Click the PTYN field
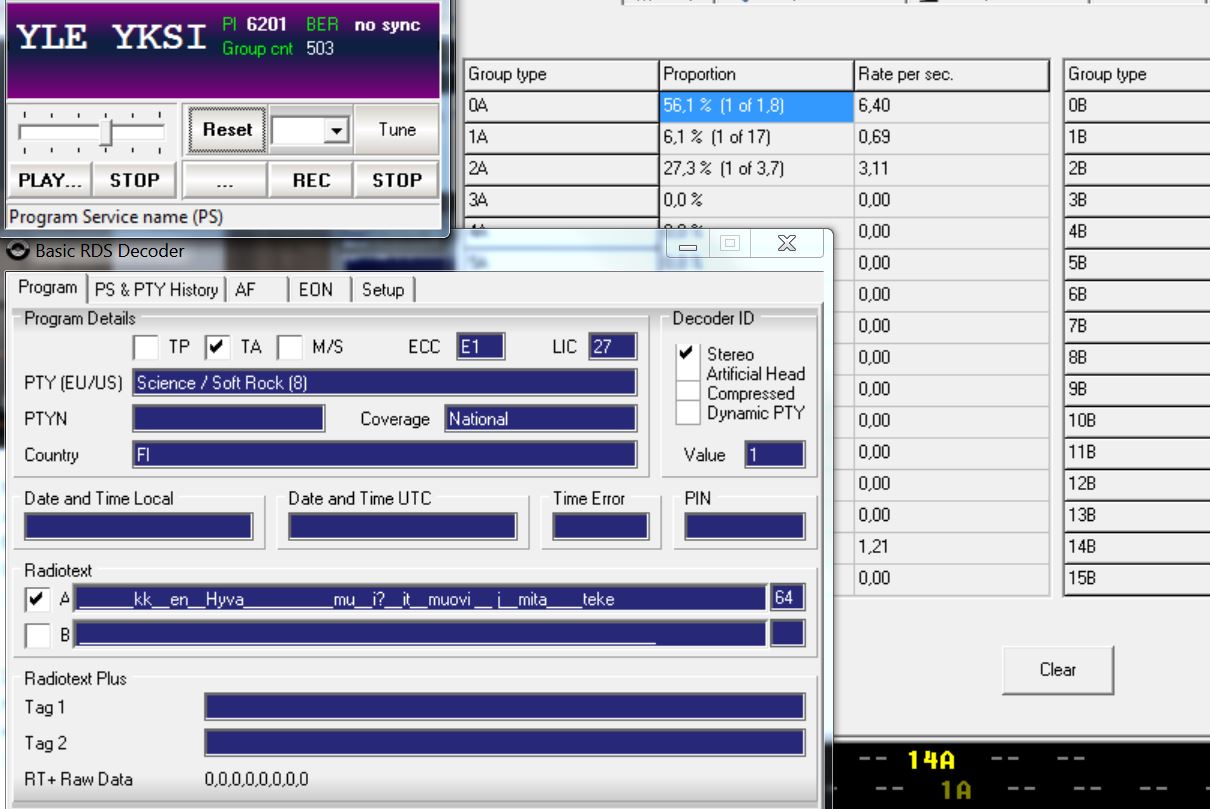 click(x=228, y=419)
